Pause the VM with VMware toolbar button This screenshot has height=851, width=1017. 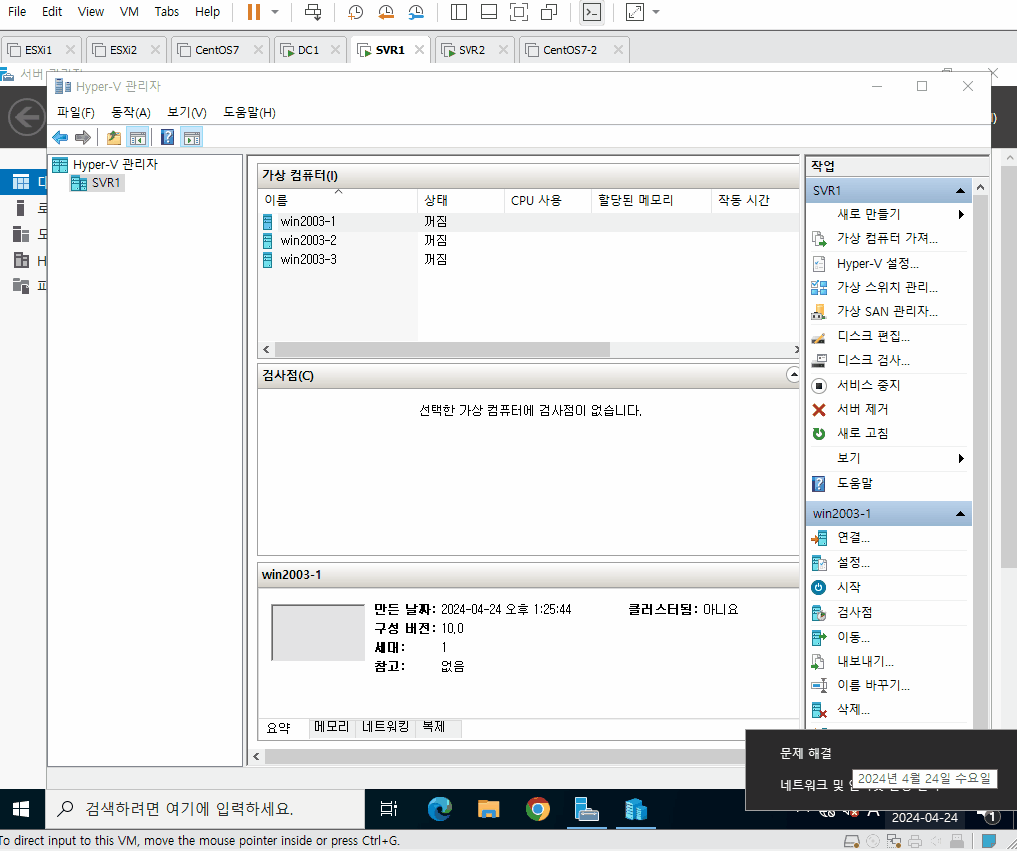[x=254, y=12]
